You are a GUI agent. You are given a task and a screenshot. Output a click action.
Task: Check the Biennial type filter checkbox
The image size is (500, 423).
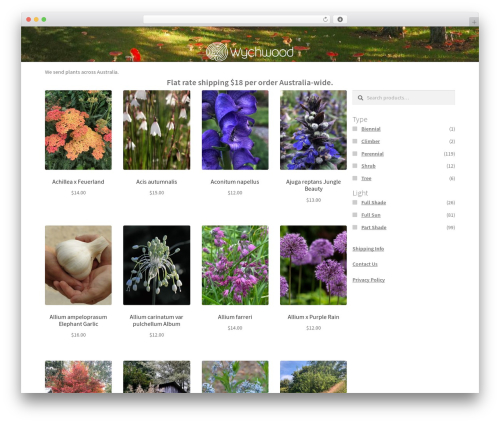[355, 129]
